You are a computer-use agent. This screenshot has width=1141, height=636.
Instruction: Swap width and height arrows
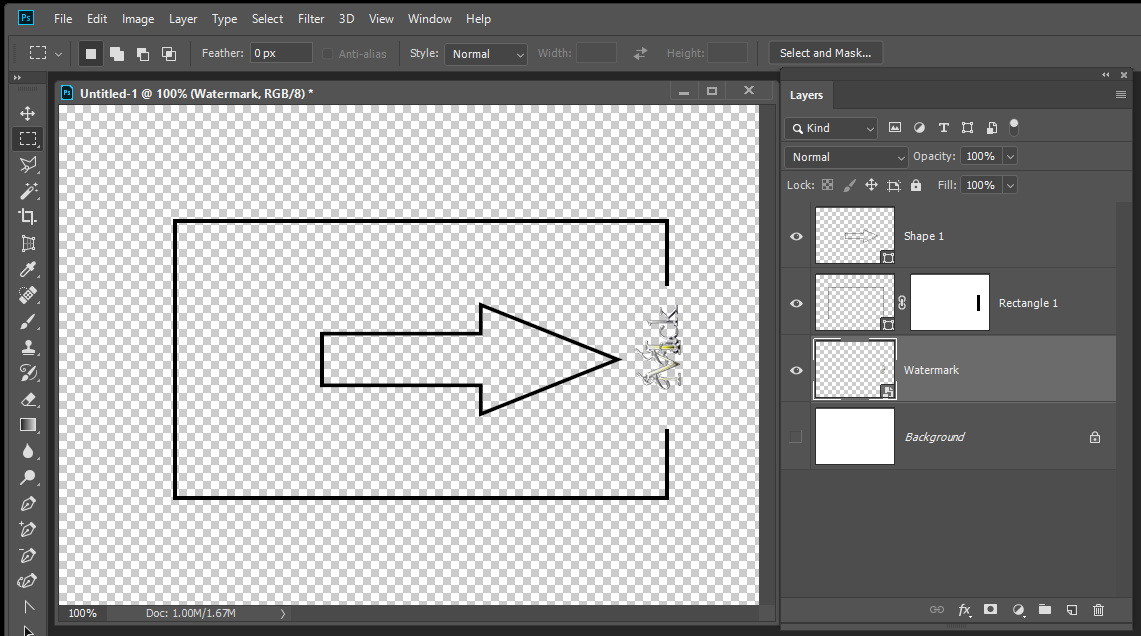click(640, 53)
